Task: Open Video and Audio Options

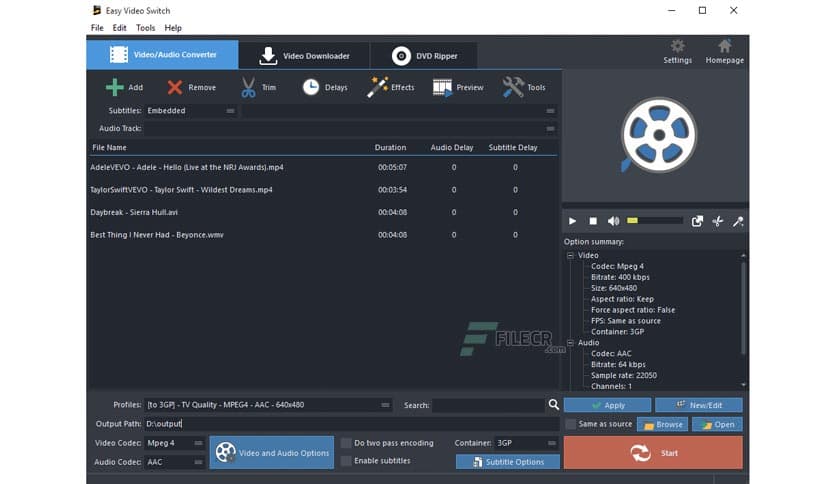Action: [272, 453]
